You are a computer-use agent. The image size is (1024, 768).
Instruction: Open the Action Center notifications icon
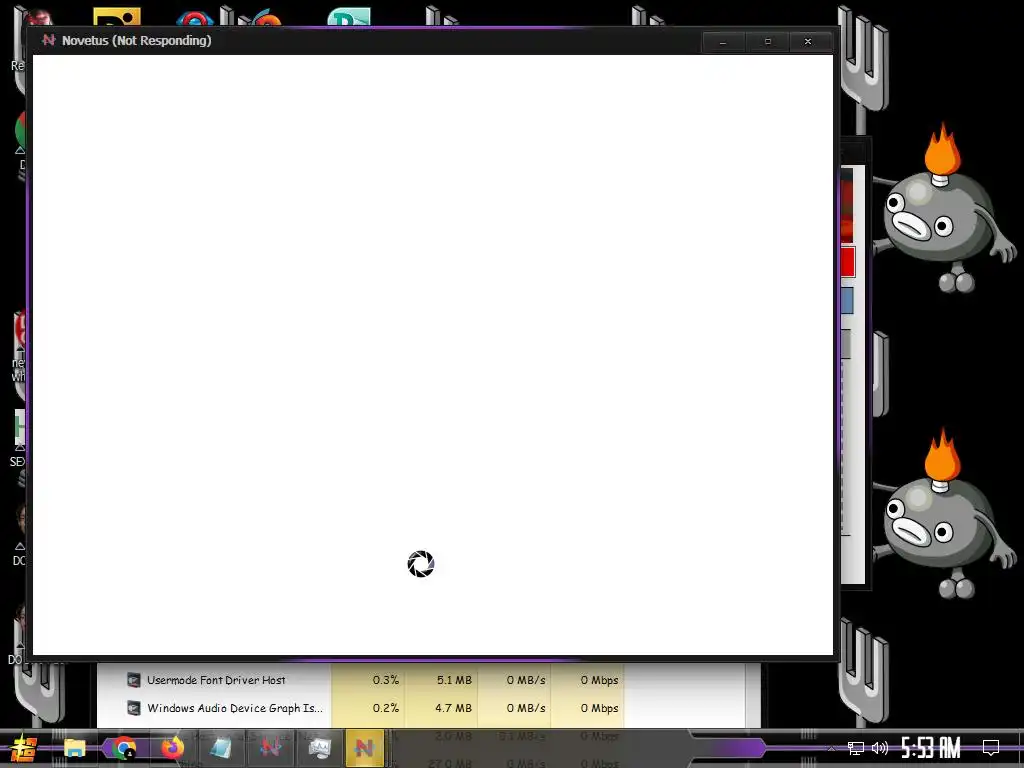pyautogui.click(x=991, y=748)
